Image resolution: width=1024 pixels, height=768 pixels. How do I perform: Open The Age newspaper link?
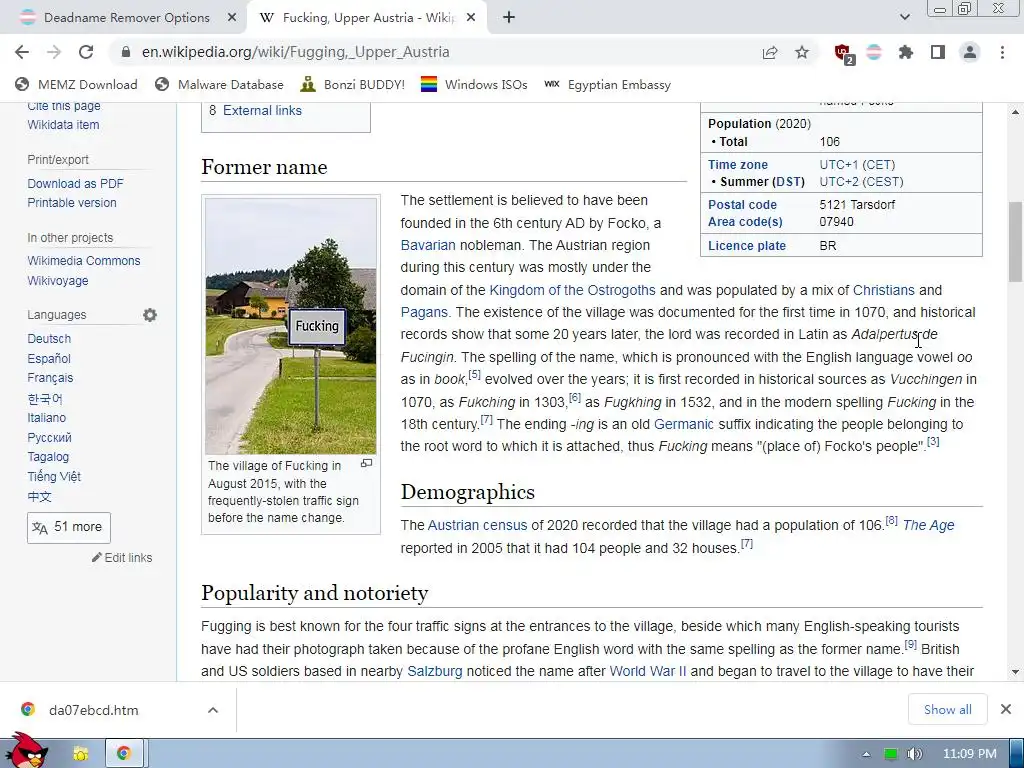pyautogui.click(x=928, y=526)
